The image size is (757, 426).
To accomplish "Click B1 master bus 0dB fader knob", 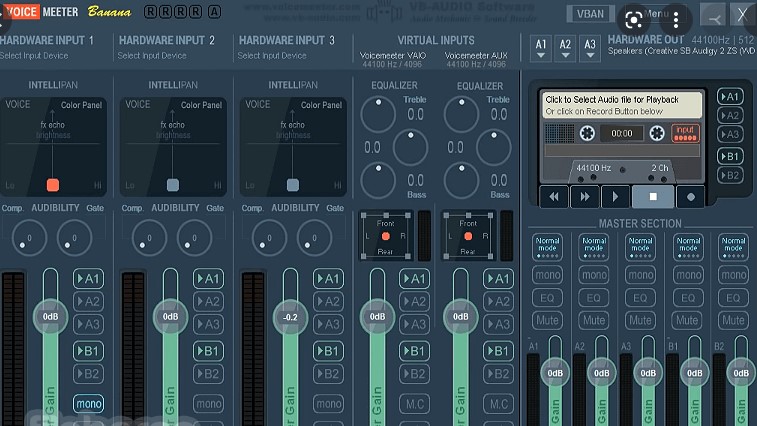I will (x=695, y=373).
